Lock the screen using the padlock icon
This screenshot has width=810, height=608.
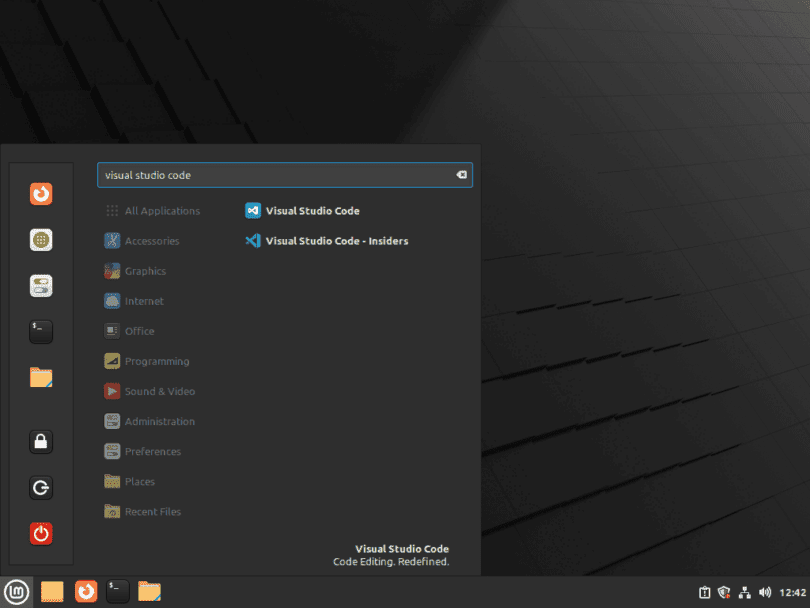pos(40,441)
